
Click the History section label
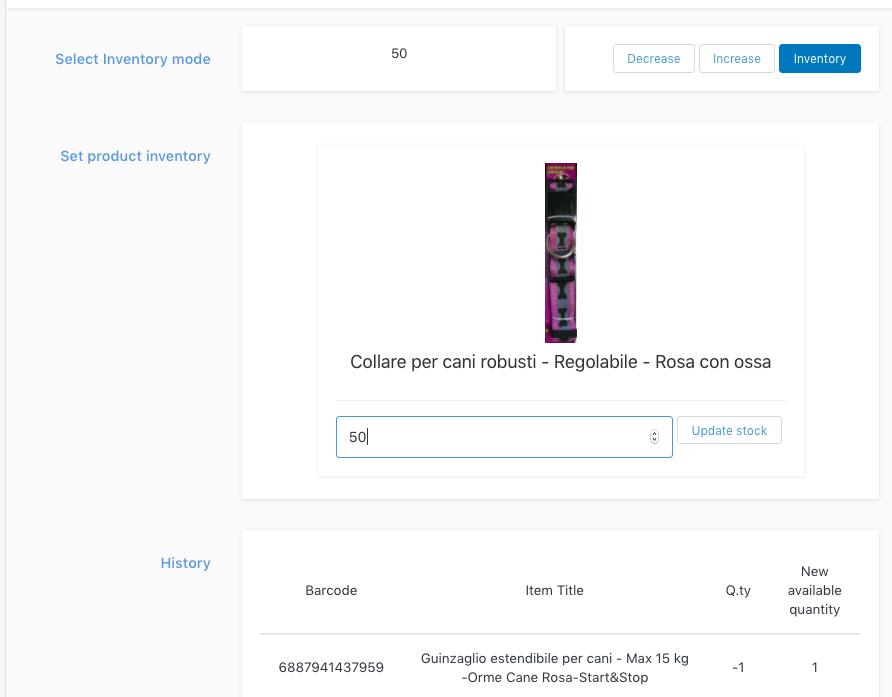pyautogui.click(x=185, y=563)
